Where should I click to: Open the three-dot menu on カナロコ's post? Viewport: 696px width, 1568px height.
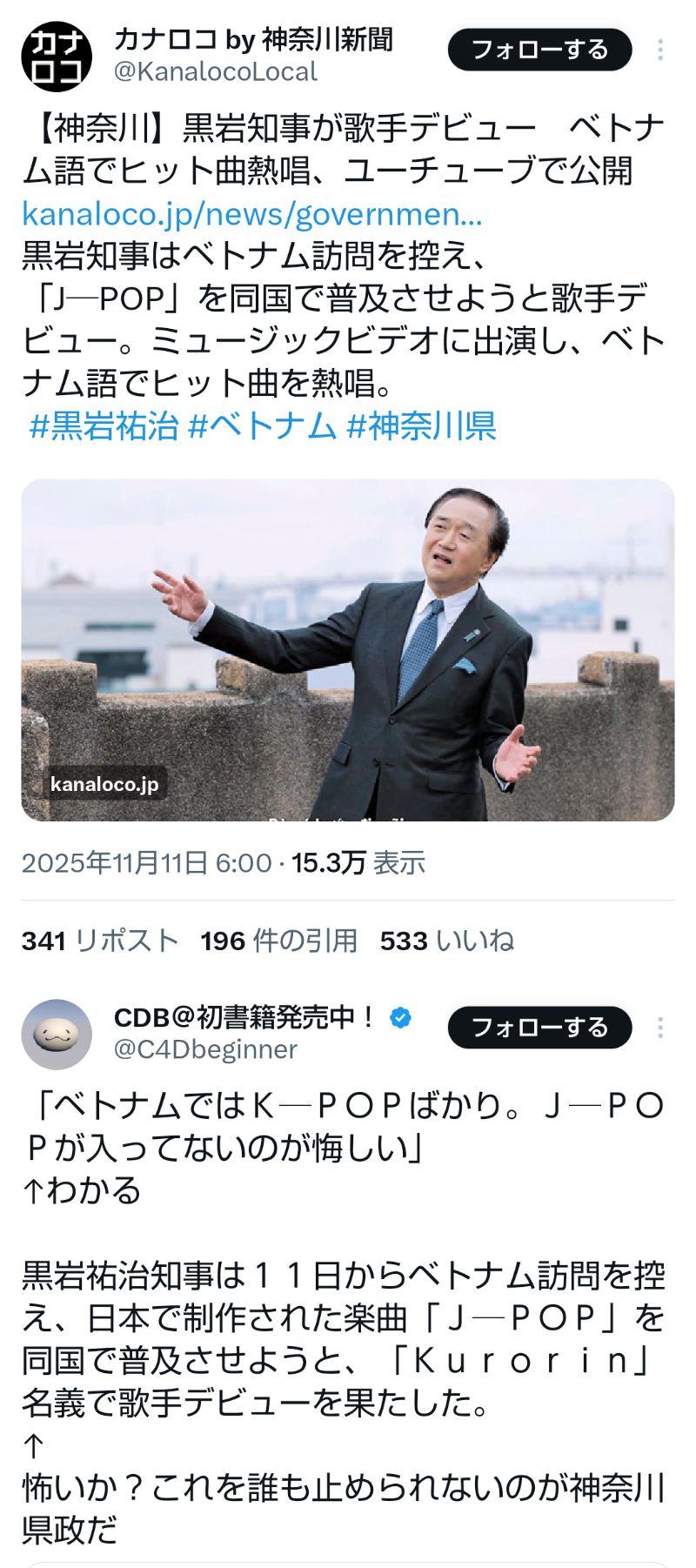click(x=660, y=50)
